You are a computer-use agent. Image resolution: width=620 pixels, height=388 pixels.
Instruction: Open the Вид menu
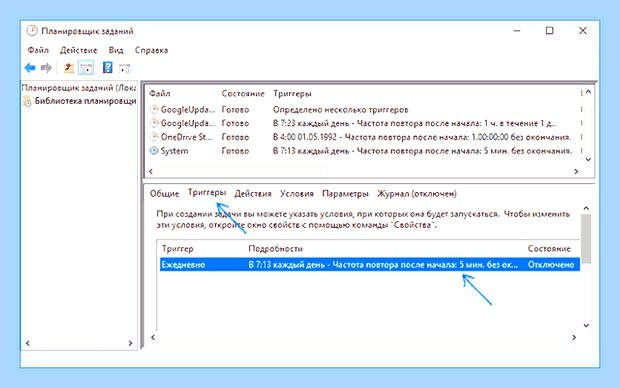tap(116, 50)
